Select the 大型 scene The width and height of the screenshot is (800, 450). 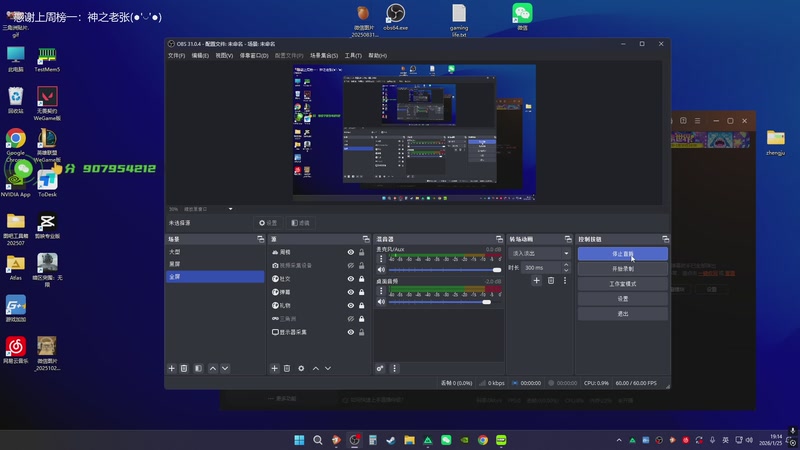[x=215, y=252]
